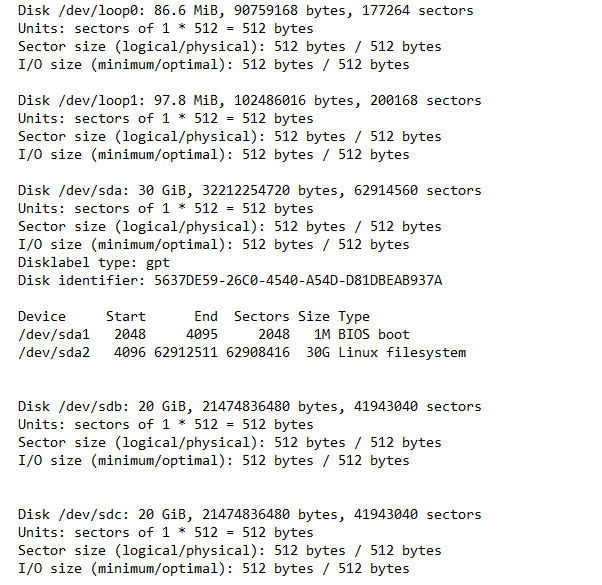Click the 'Sectors' column header
The image size is (602, 585).
coord(262,316)
